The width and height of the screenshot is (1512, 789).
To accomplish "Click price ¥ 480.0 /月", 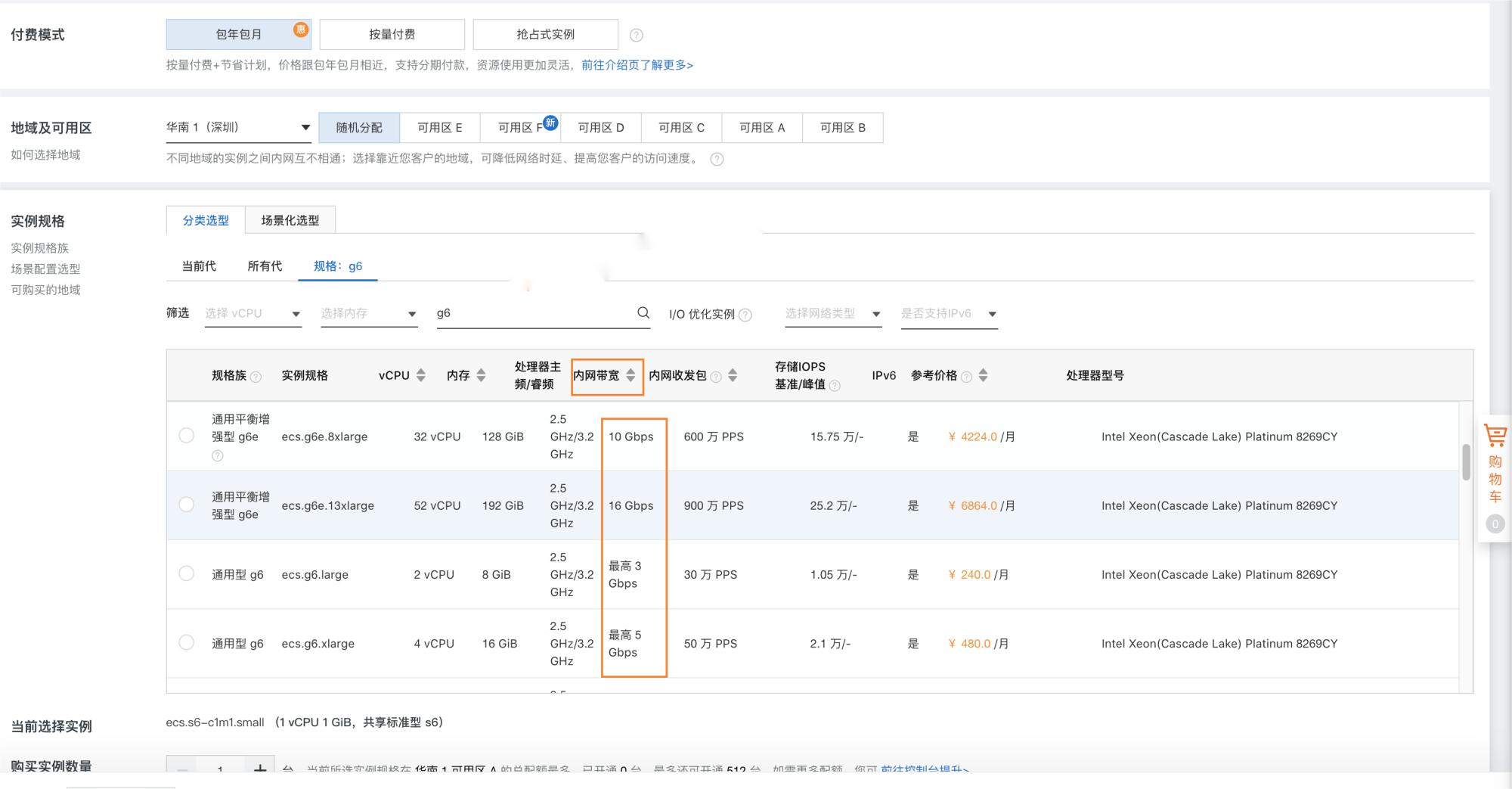I will click(978, 644).
